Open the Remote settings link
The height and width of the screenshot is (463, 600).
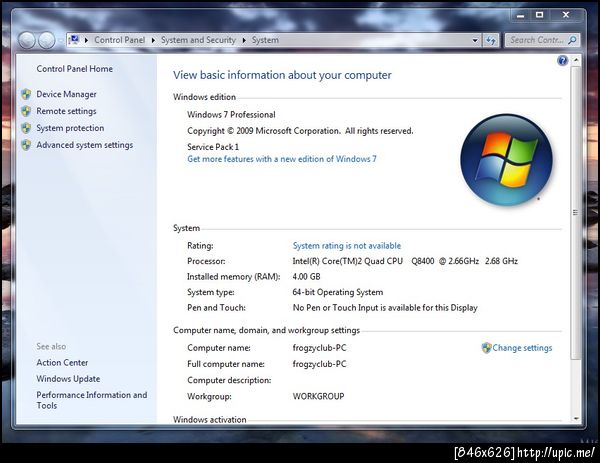pyautogui.click(x=66, y=111)
